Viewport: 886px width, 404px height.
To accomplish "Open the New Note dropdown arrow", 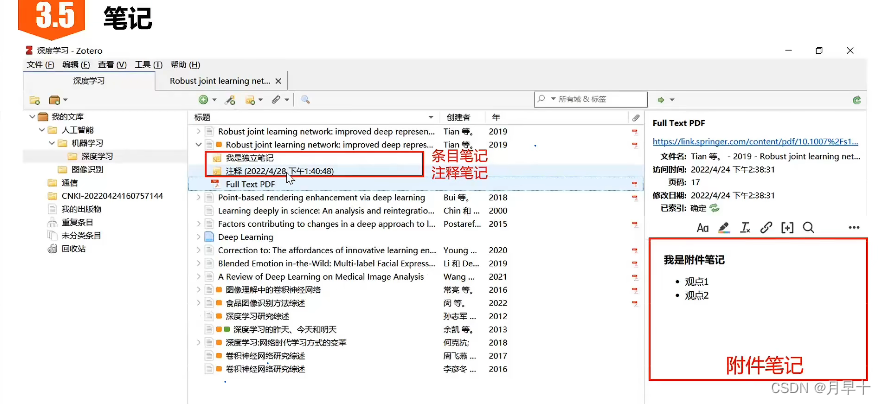I will [x=260, y=100].
